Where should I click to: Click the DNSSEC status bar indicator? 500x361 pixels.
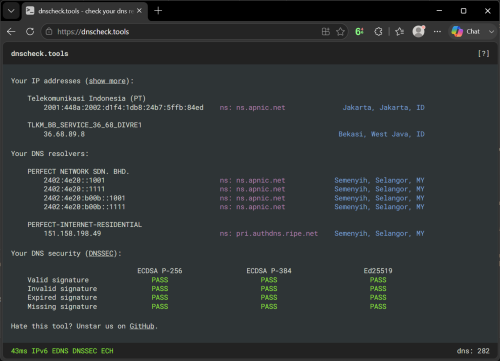coord(85,351)
